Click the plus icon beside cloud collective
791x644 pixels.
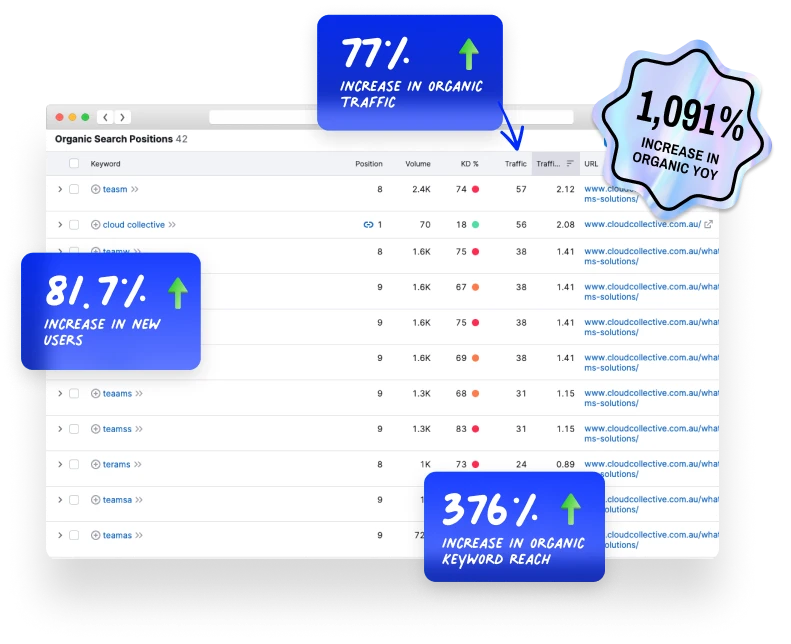tap(96, 225)
